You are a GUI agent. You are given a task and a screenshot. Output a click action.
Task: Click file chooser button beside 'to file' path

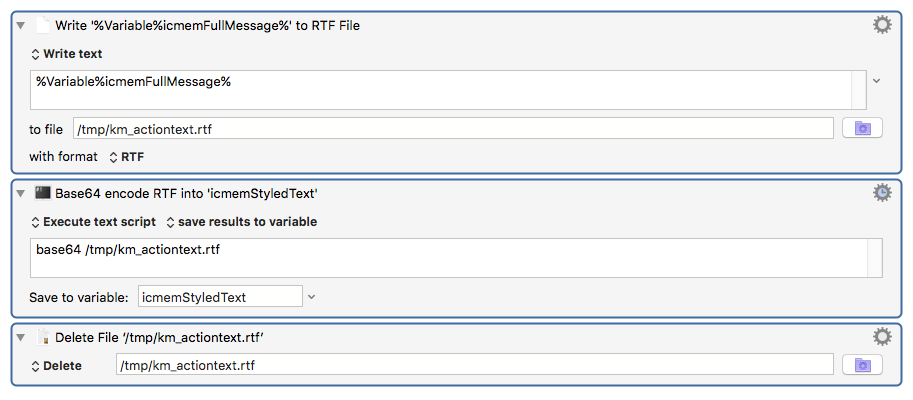pyautogui.click(x=862, y=128)
